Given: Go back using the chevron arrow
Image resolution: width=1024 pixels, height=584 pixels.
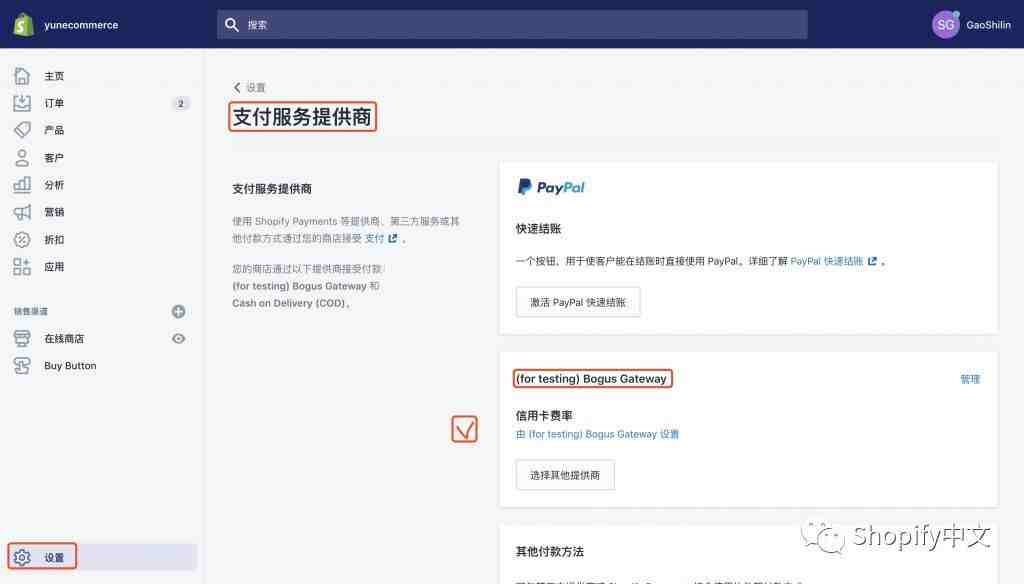Looking at the screenshot, I should point(237,88).
